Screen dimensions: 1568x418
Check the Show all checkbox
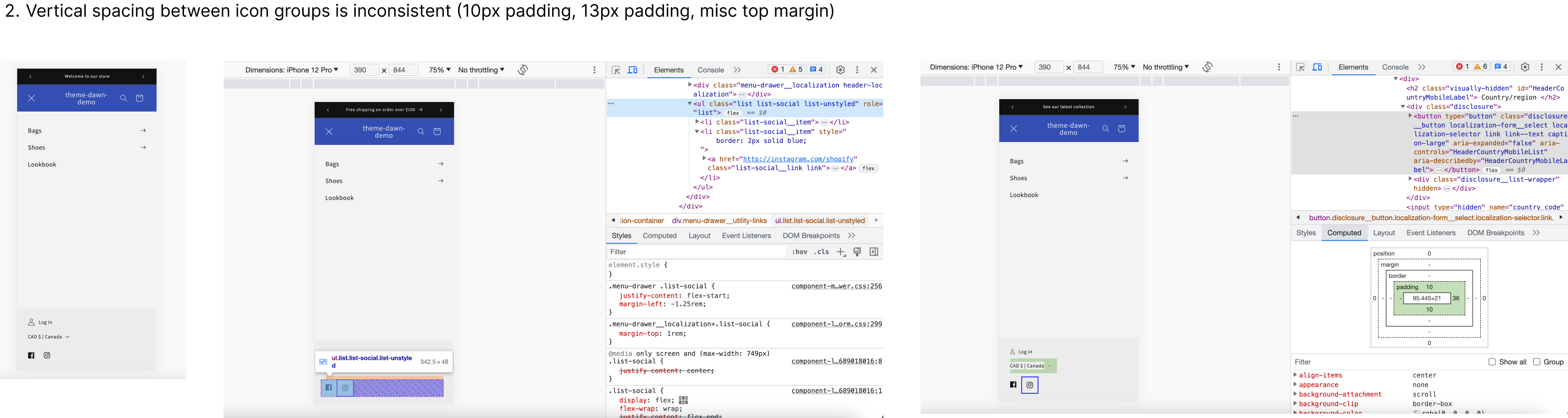[x=1492, y=362]
